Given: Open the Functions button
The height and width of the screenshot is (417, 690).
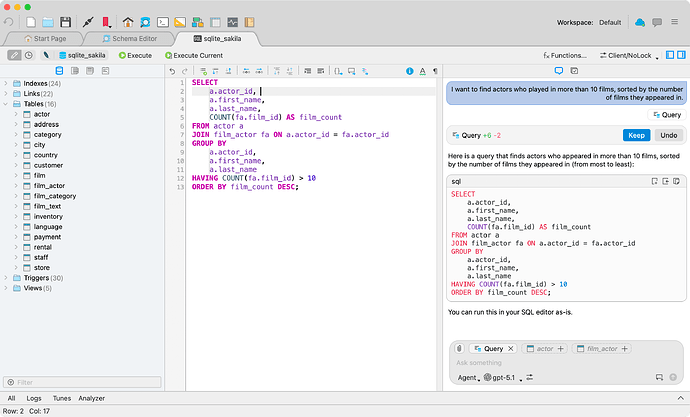Looking at the screenshot, I should [565, 55].
